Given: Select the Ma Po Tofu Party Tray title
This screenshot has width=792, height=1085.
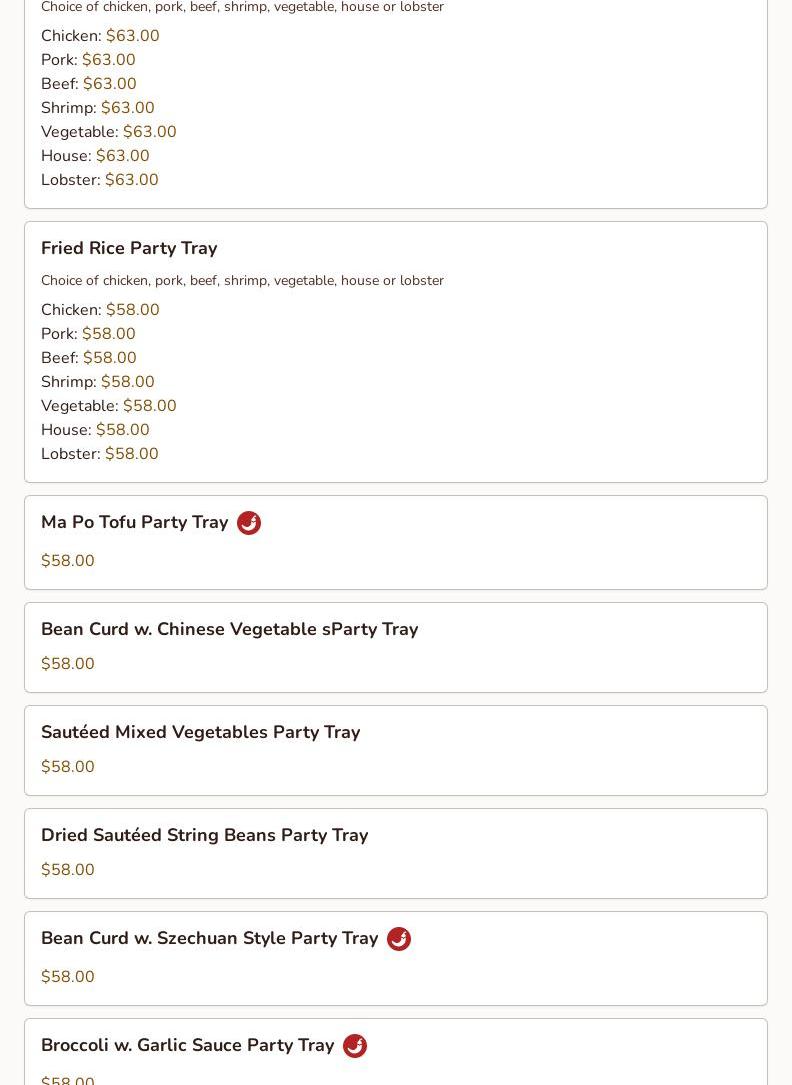Looking at the screenshot, I should click(x=134, y=522).
